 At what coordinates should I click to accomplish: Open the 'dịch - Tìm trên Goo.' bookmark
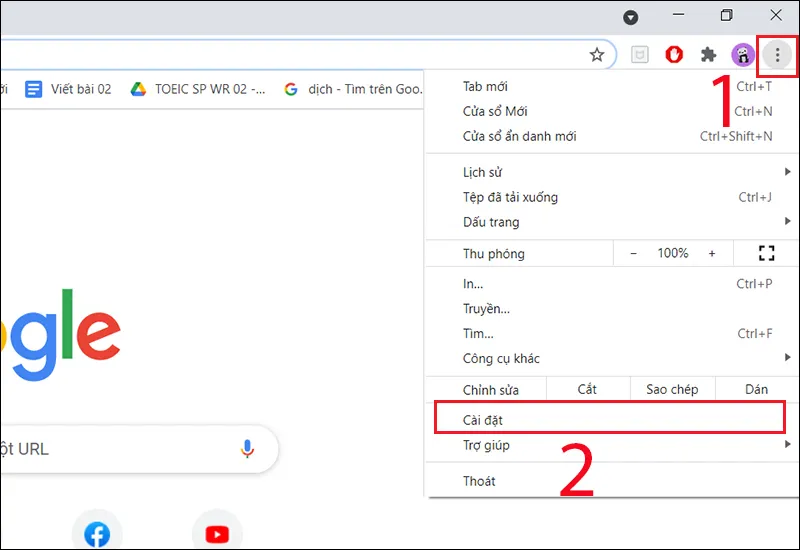pyautogui.click(x=354, y=89)
